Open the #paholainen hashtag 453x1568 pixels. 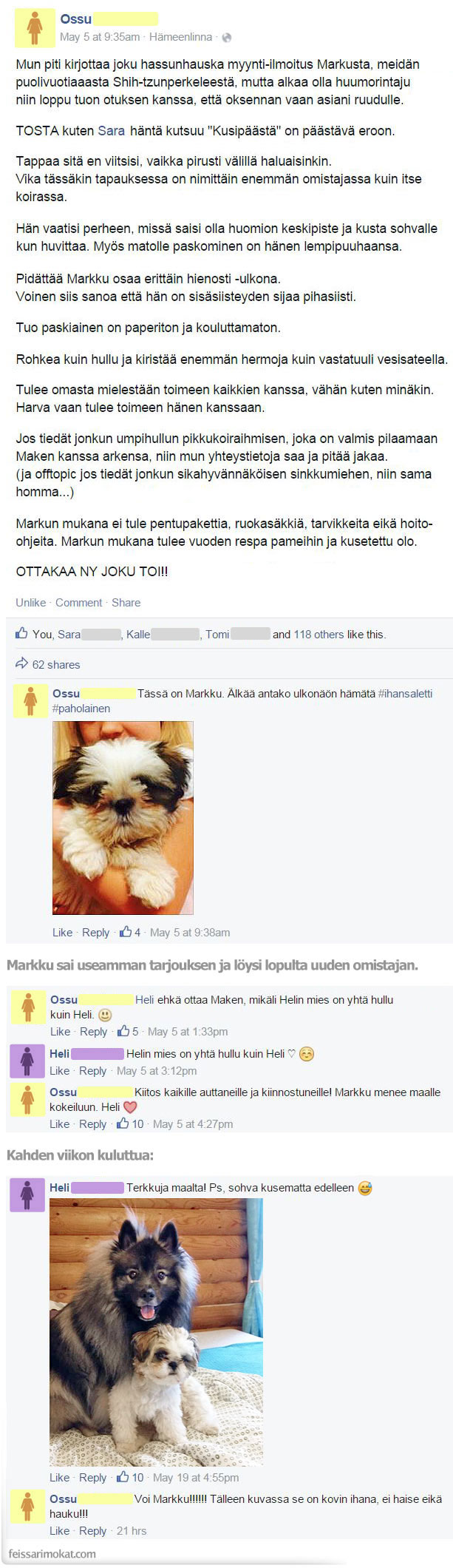(81, 708)
